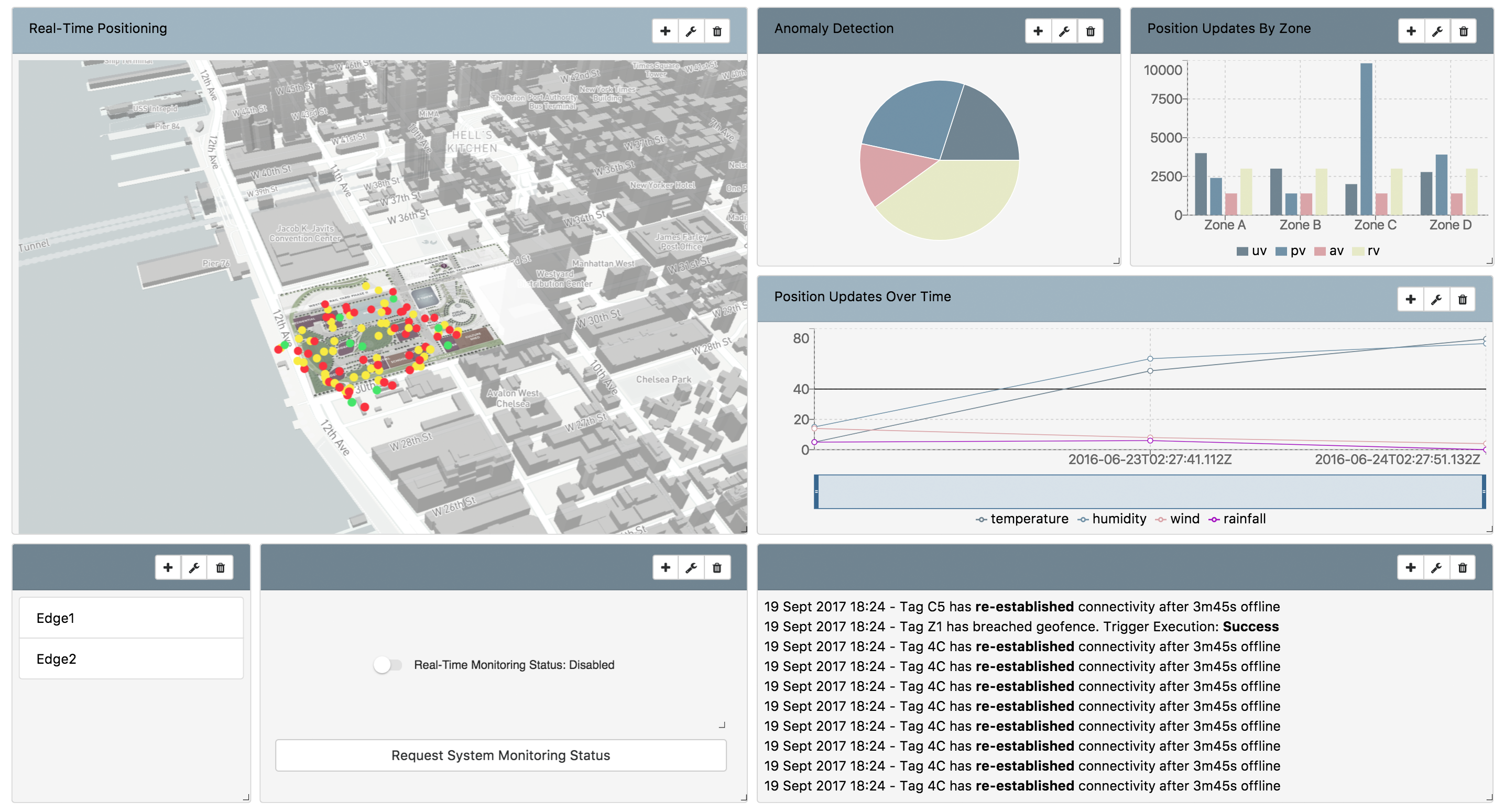The width and height of the screenshot is (1504, 812).
Task: Delete the Position Updates By Zone panel
Action: coord(1463,31)
